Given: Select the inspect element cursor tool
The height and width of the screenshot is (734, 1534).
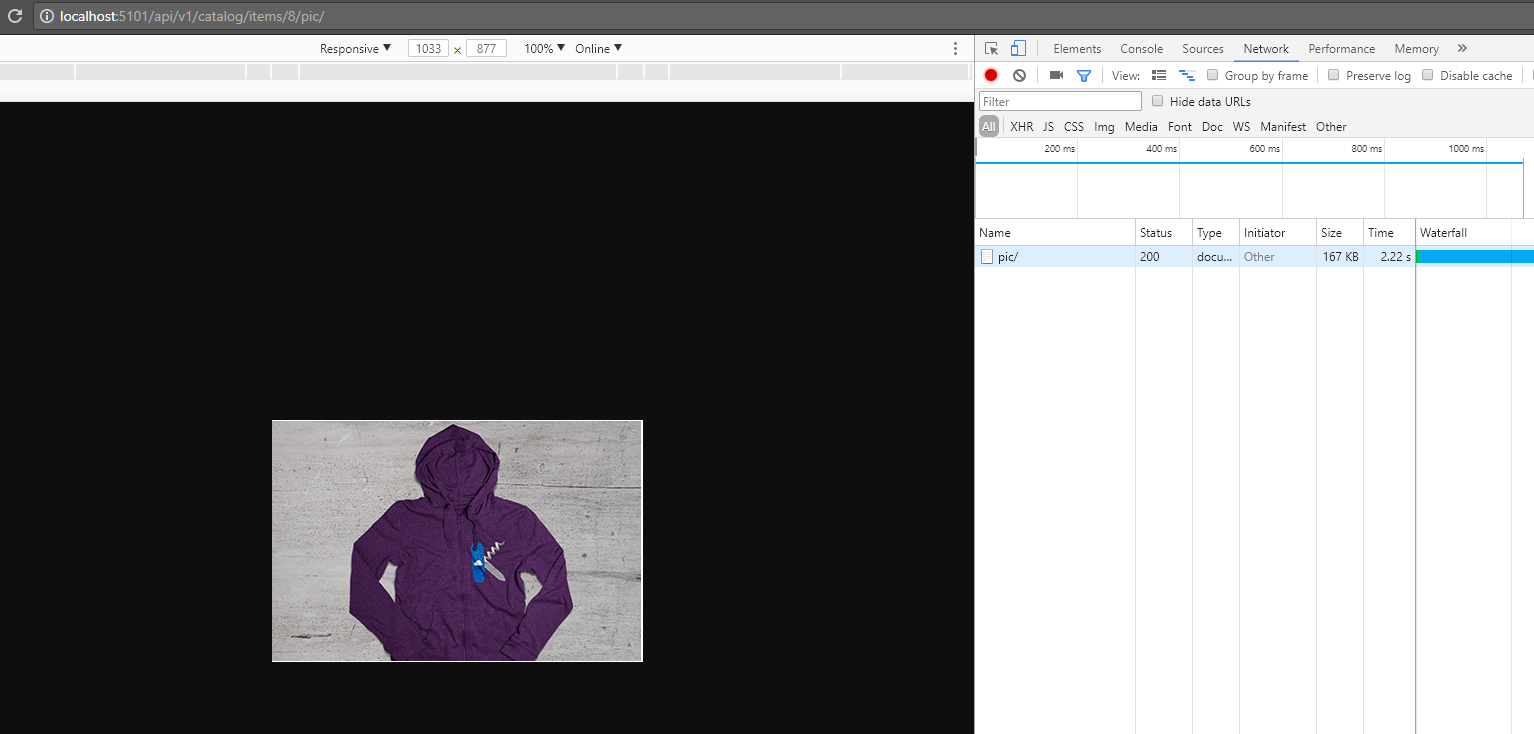Looking at the screenshot, I should (991, 48).
